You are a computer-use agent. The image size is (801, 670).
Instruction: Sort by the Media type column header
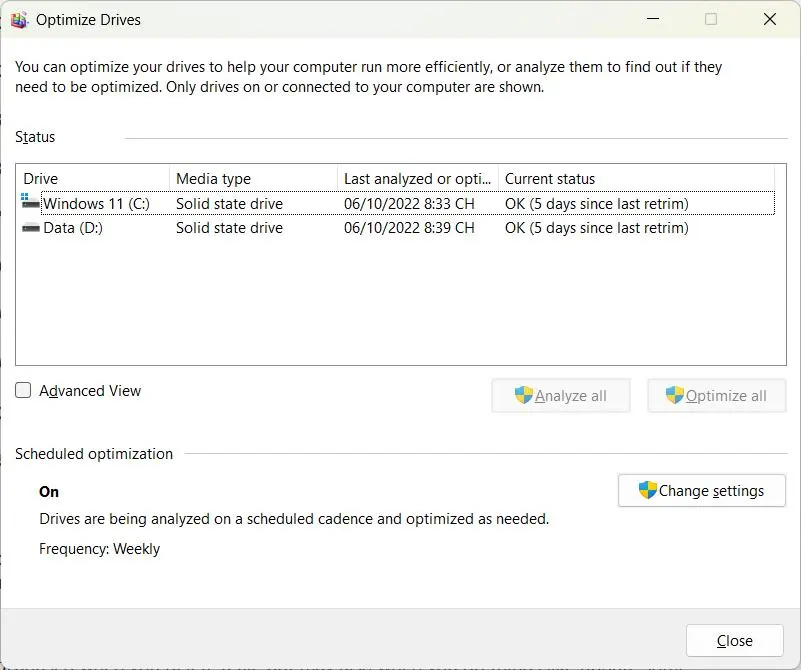click(253, 179)
